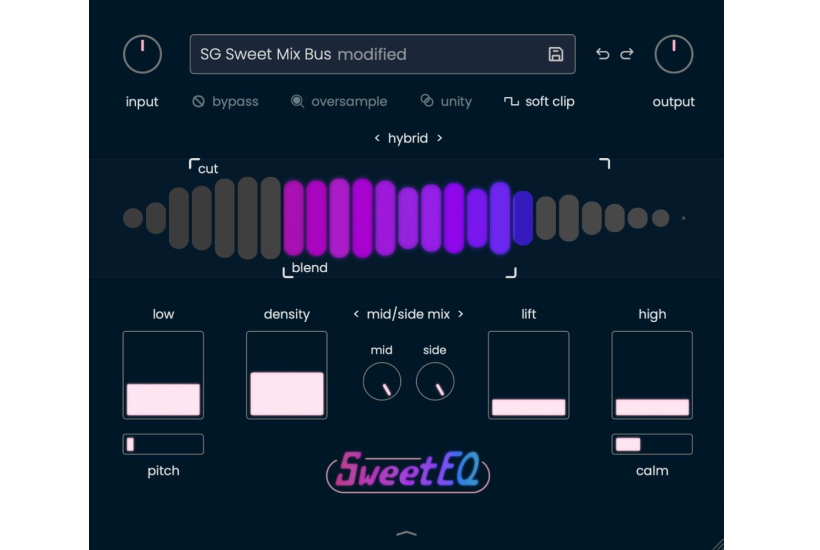Click the lift slider box
The image size is (820, 550).
coord(529,375)
